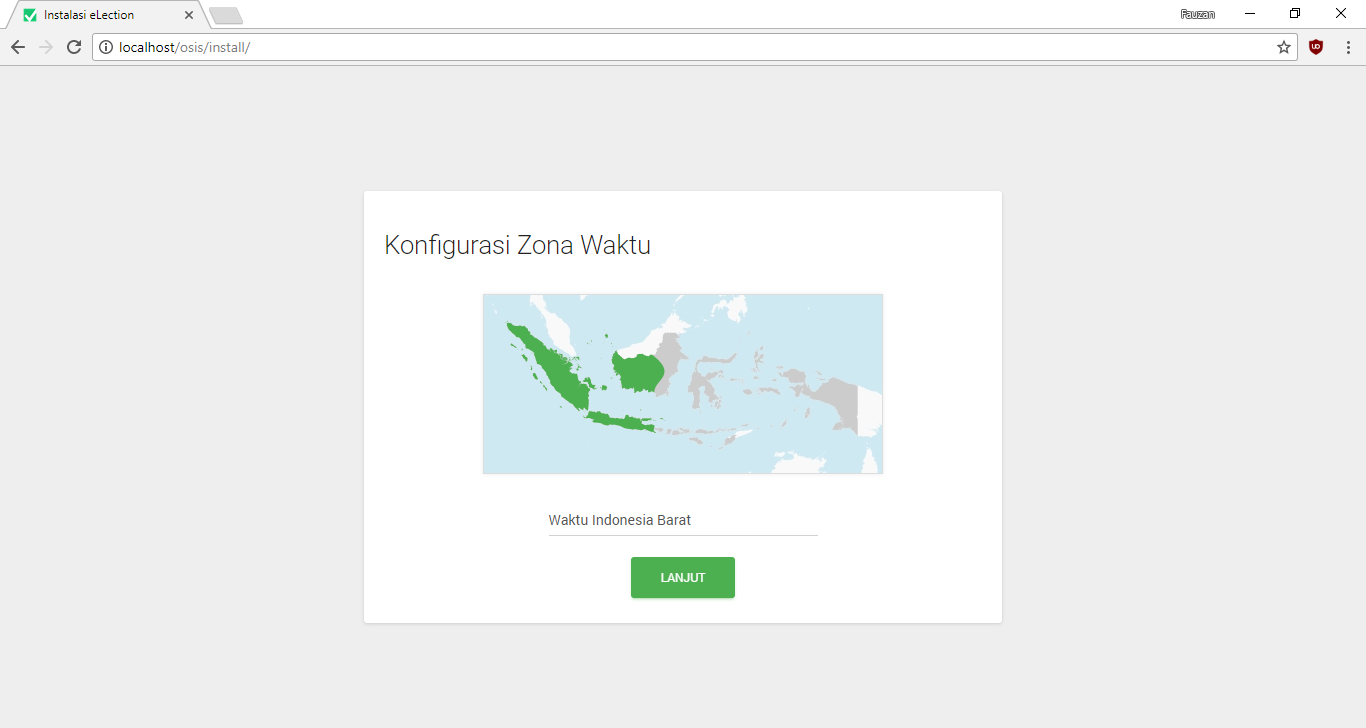
Task: Open a new tab beside Instalasi eLection
Action: click(226, 15)
